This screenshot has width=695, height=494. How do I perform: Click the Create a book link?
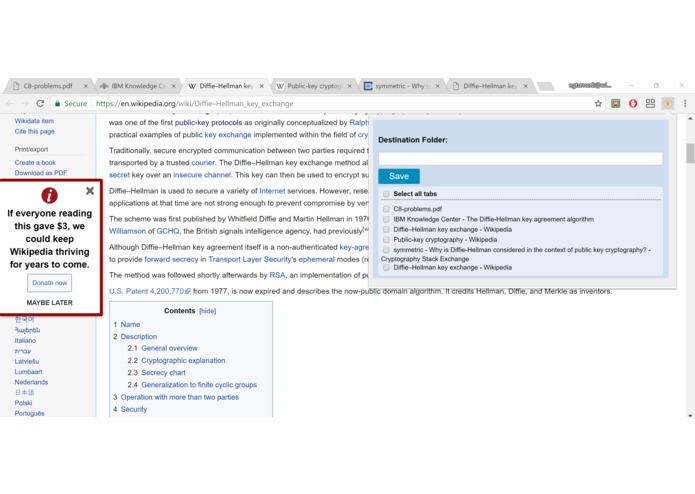tap(35, 163)
